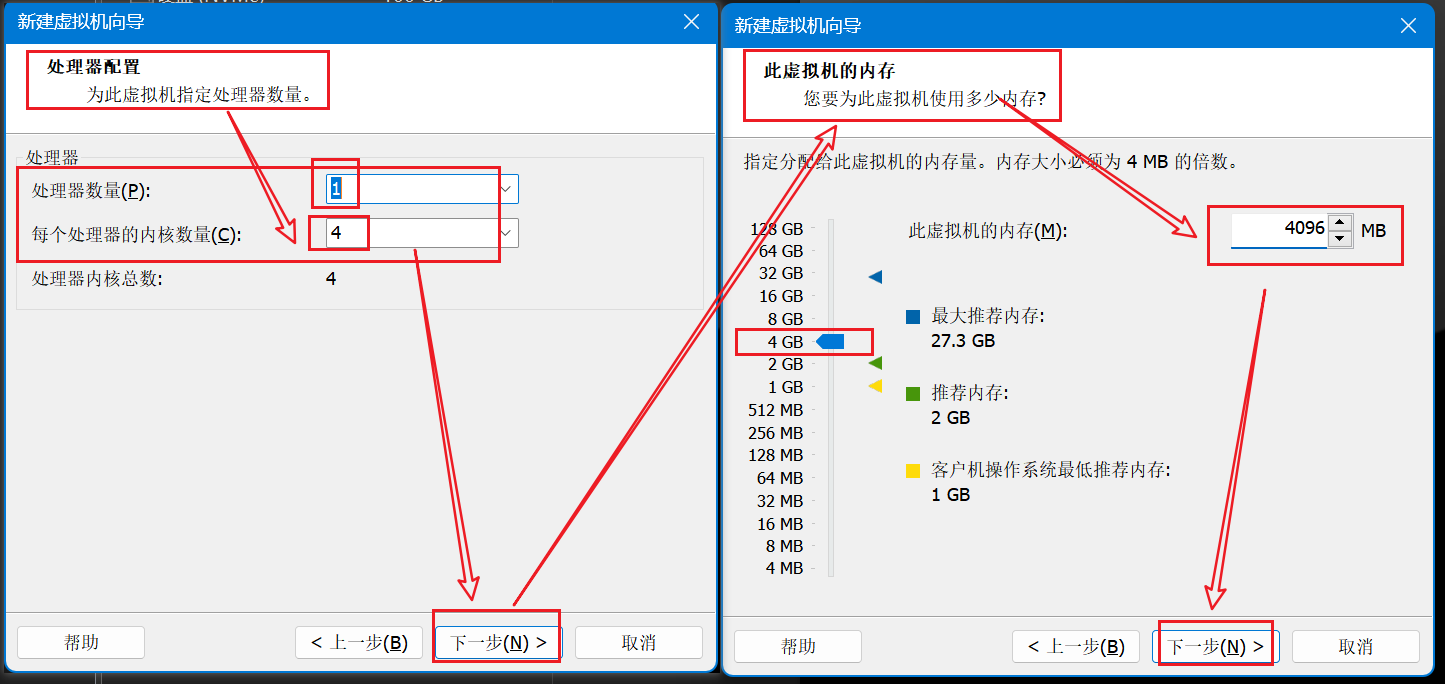This screenshot has width=1445, height=684.
Task: Click the green recommended memory marker
Action: pyautogui.click(x=875, y=363)
